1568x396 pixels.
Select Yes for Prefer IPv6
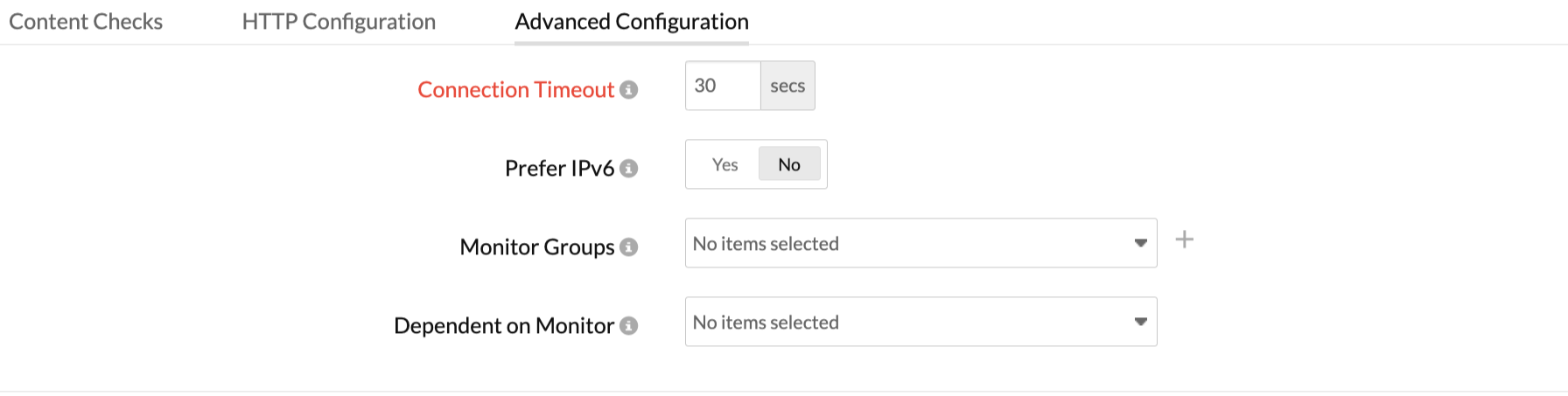coord(724,164)
